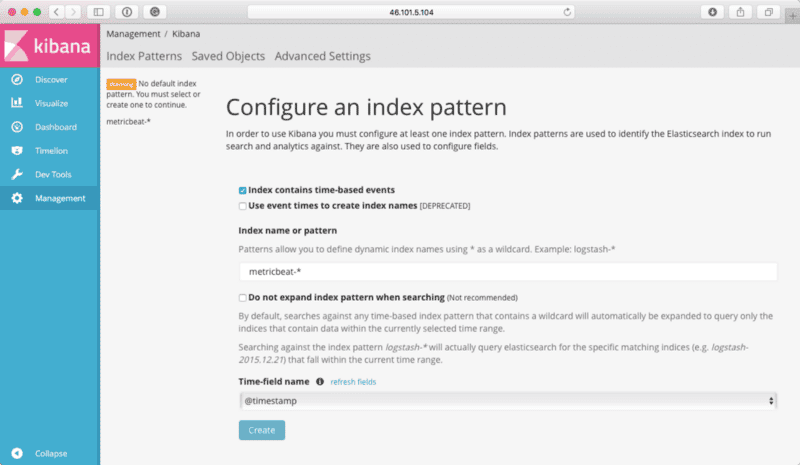Select the Management gear icon
The height and width of the screenshot is (465, 800).
point(17,198)
